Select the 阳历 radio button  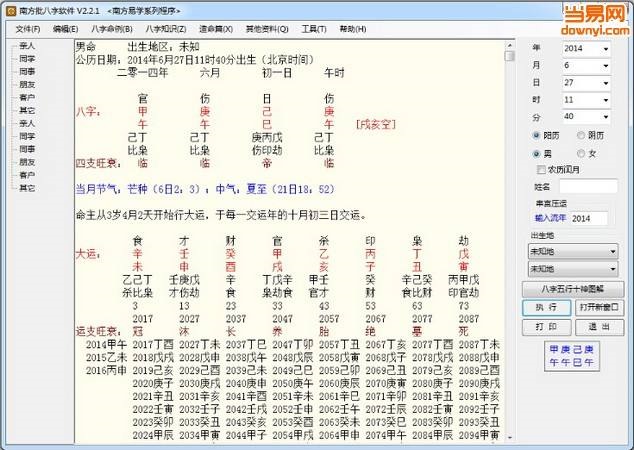(x=537, y=135)
